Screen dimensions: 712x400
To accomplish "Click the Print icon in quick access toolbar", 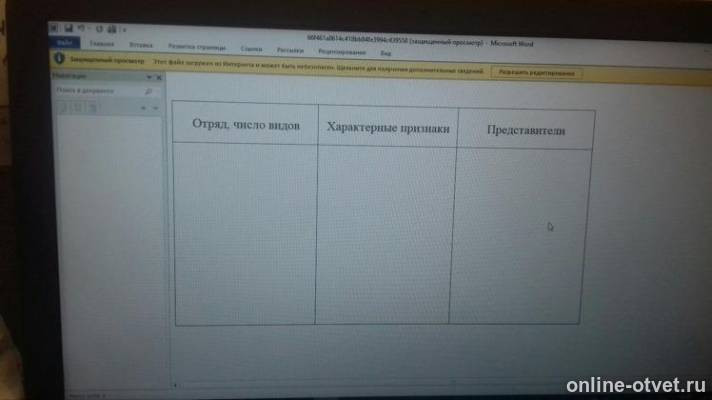I will [x=112, y=30].
